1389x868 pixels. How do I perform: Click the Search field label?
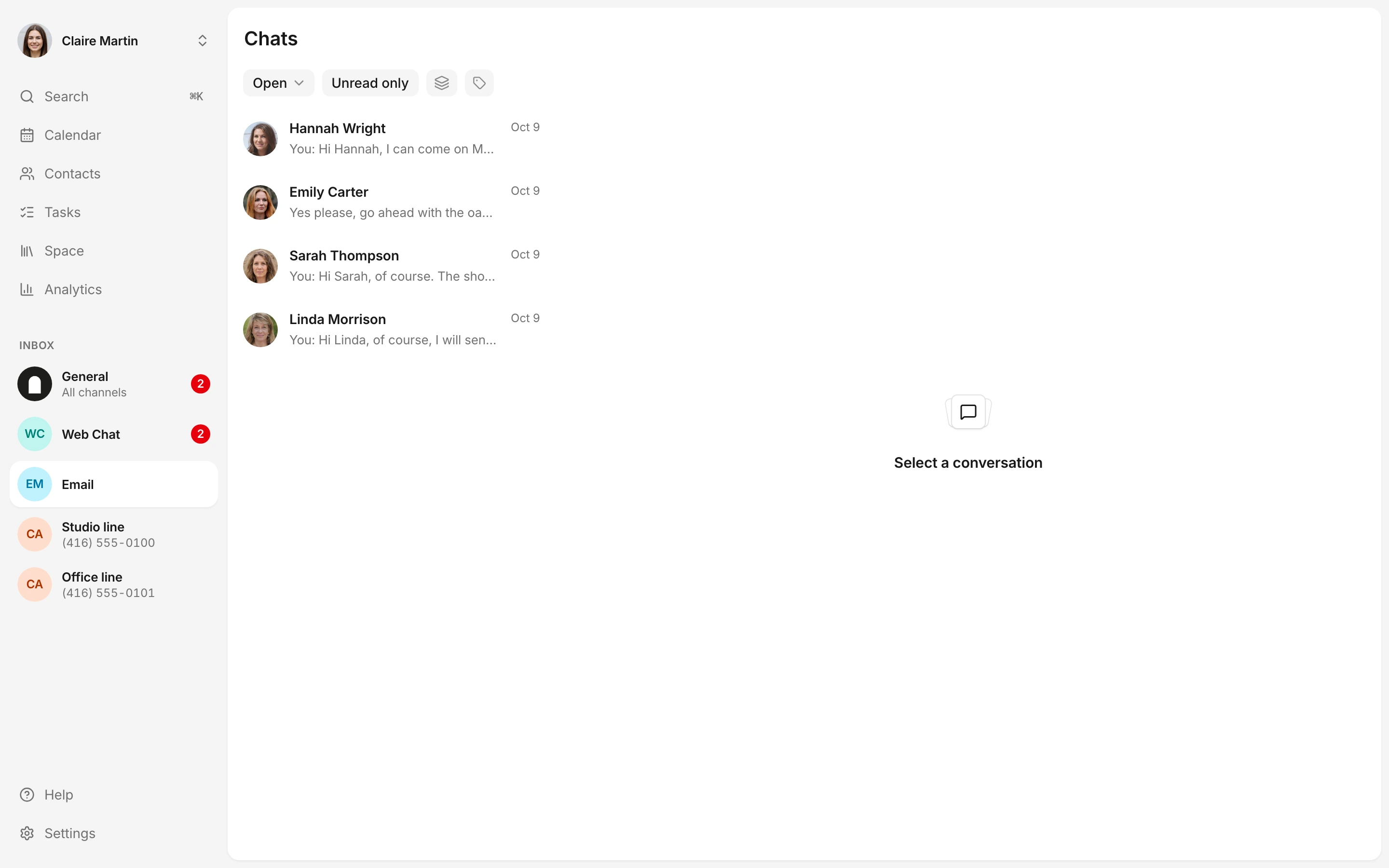tap(67, 96)
